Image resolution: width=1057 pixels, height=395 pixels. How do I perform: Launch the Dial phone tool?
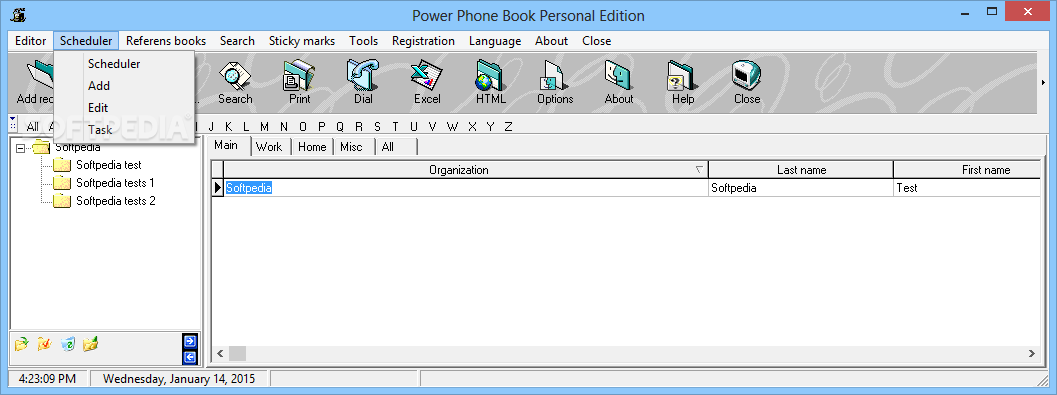pyautogui.click(x=363, y=82)
